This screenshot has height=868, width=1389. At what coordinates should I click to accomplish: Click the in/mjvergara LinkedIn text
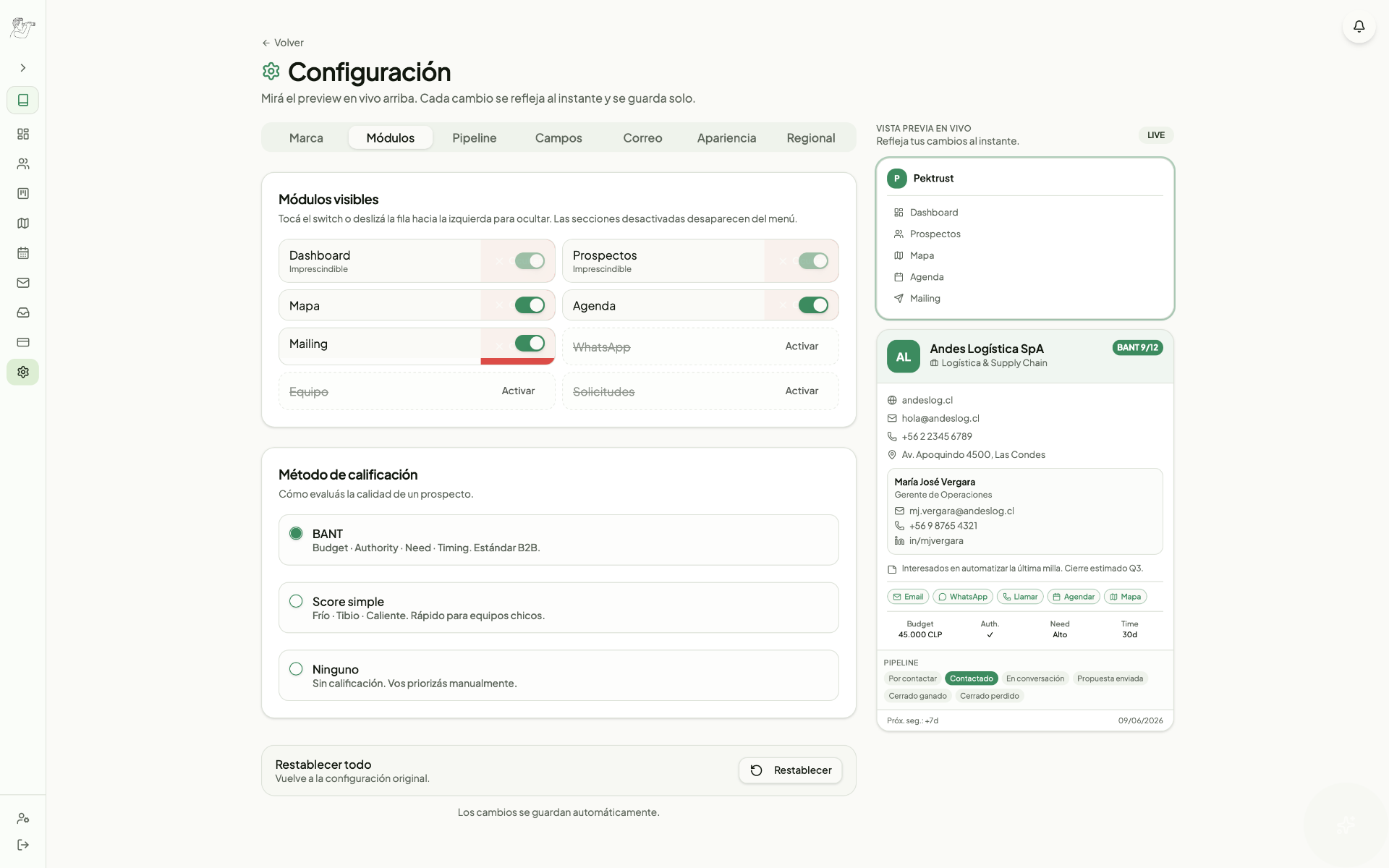click(936, 541)
